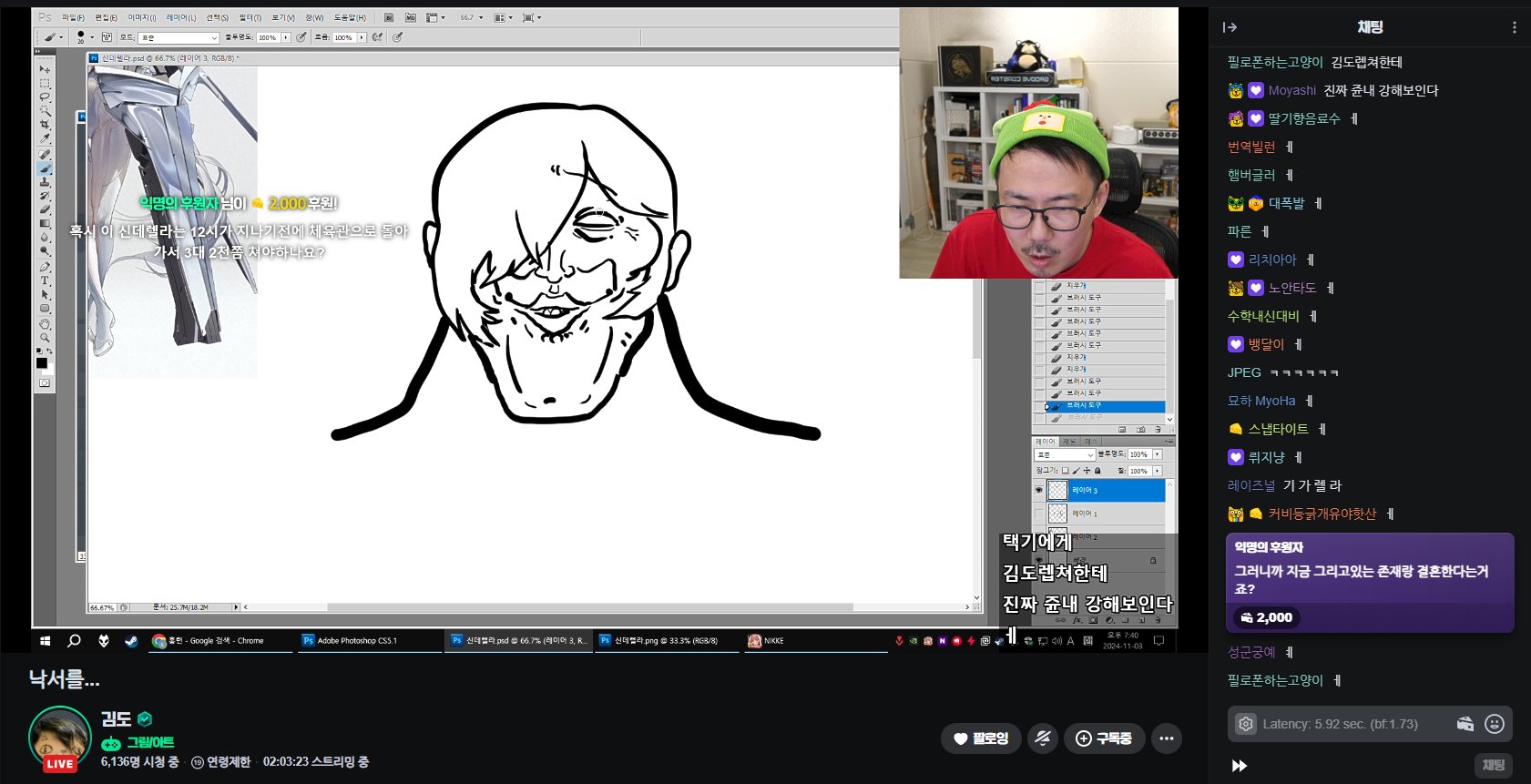
Task: Select the Magic Wand tool
Action: click(45, 111)
